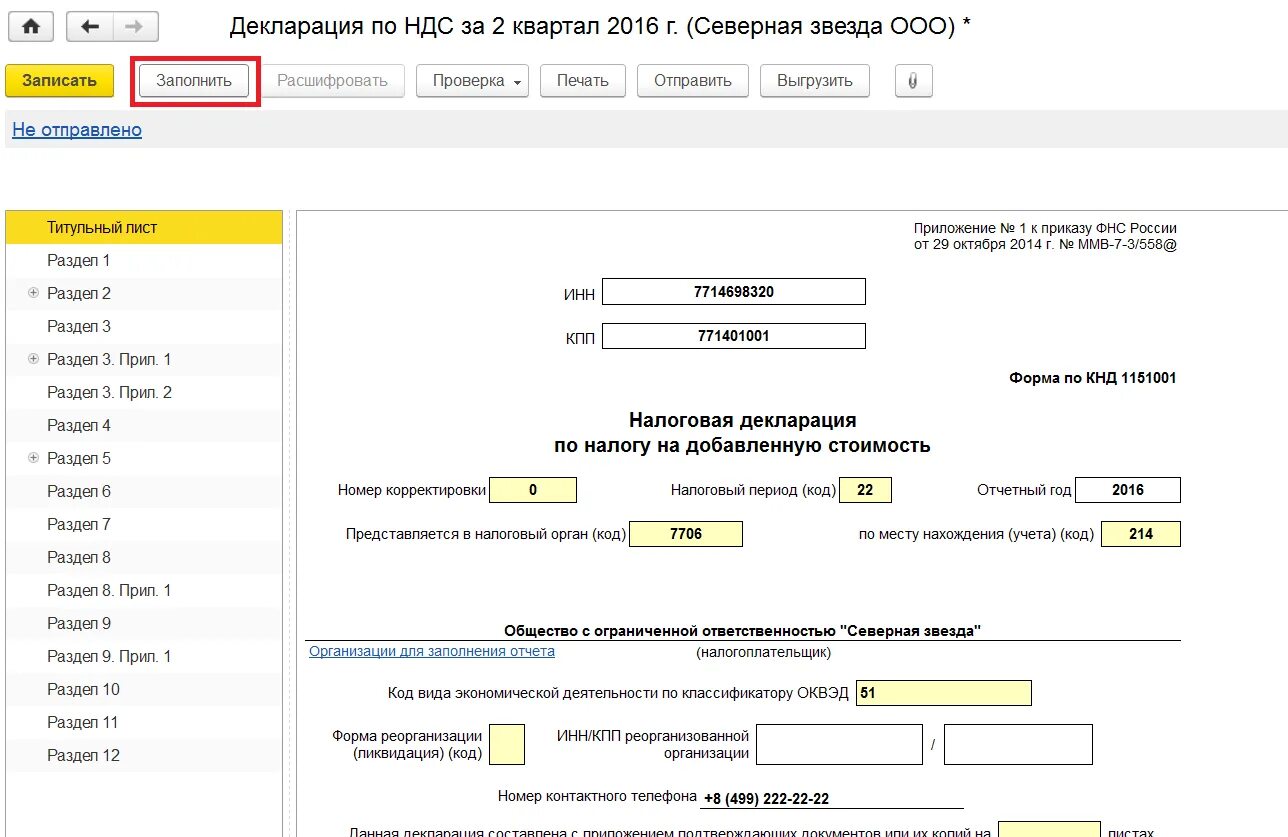Expand Раздел 5 tree node
Image resolution: width=1288 pixels, height=837 pixels.
point(33,458)
